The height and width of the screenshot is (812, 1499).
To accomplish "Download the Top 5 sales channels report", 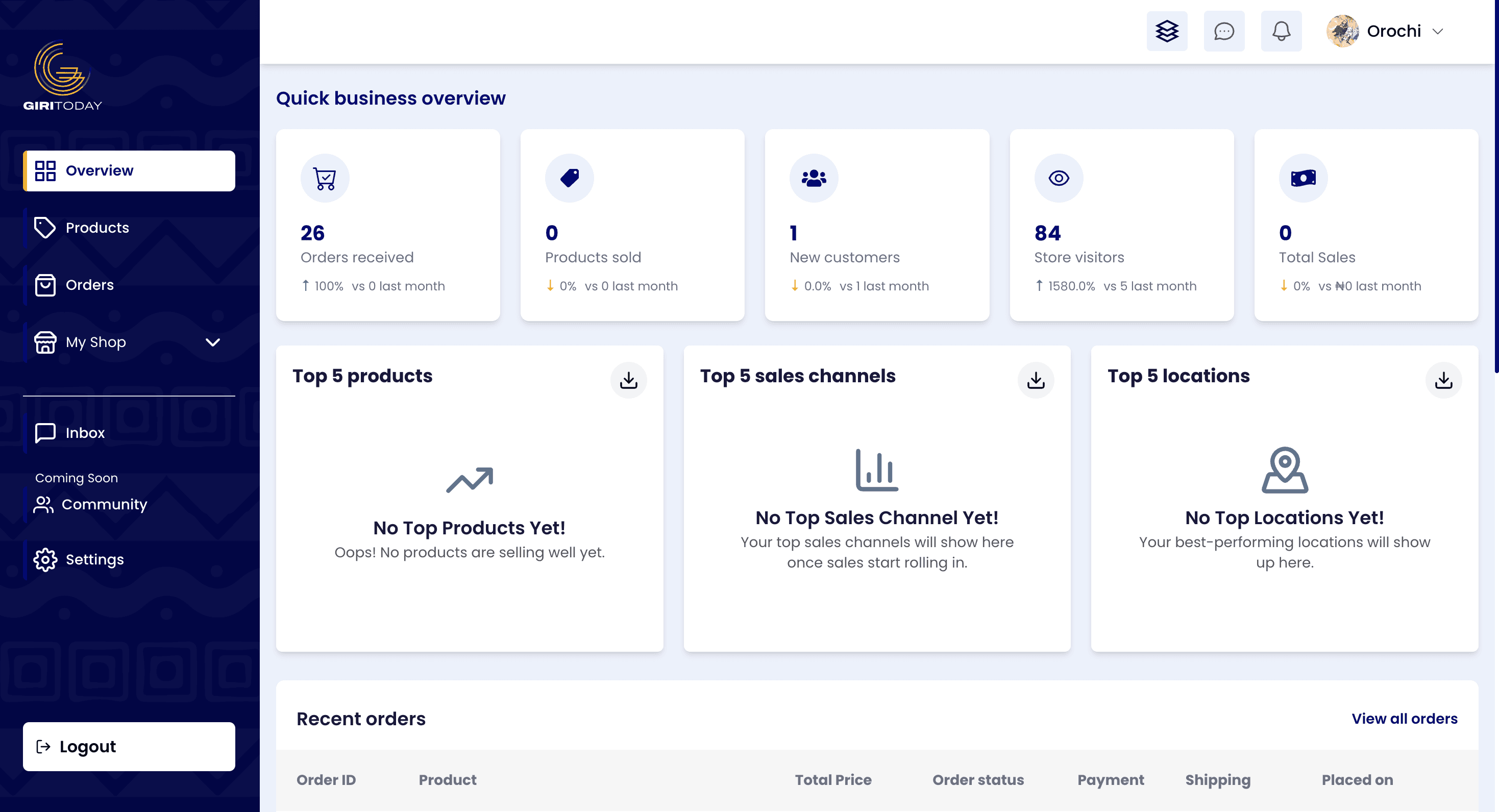I will tap(1035, 380).
